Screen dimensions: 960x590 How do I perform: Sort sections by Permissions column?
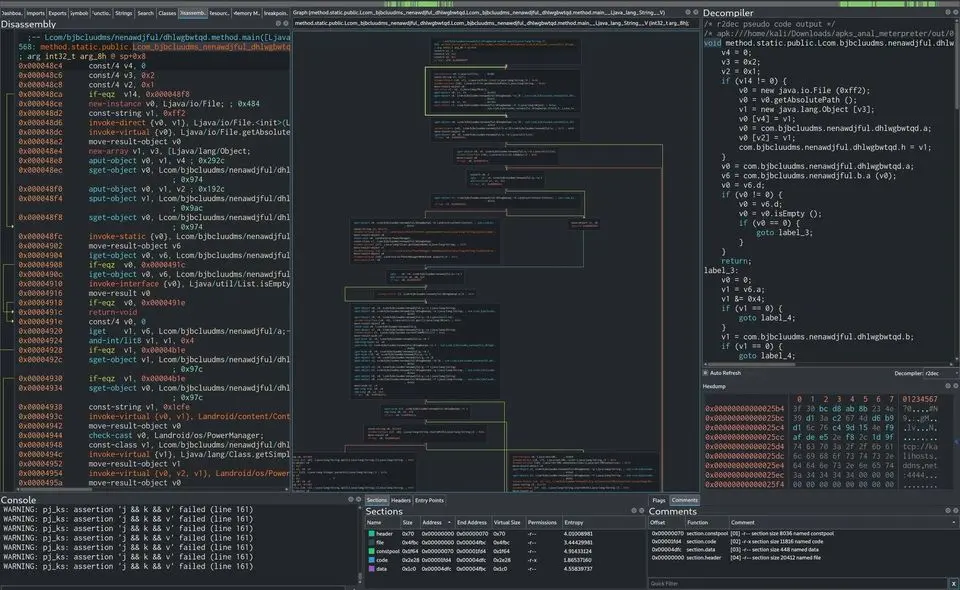[x=542, y=523]
